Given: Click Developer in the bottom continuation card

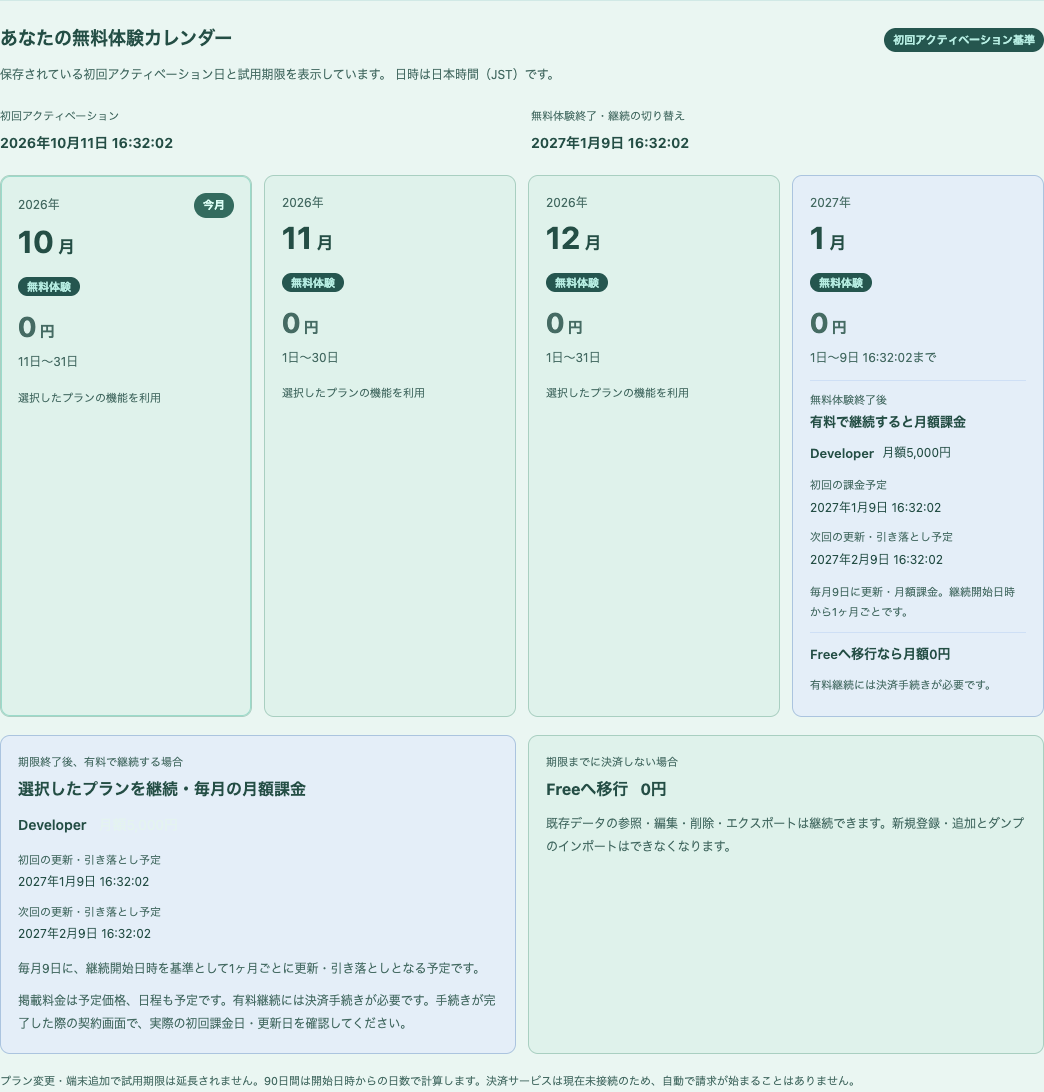Looking at the screenshot, I should click(52, 825).
